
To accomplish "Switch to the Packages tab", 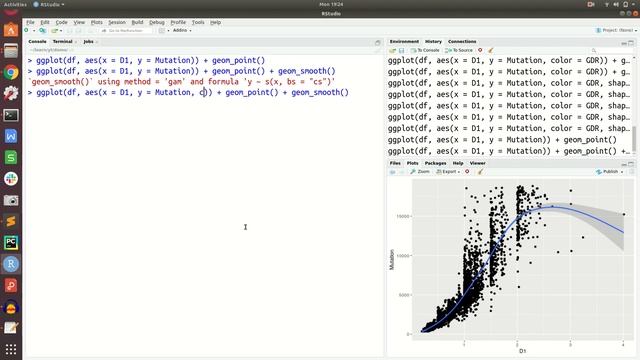I will [436, 163].
